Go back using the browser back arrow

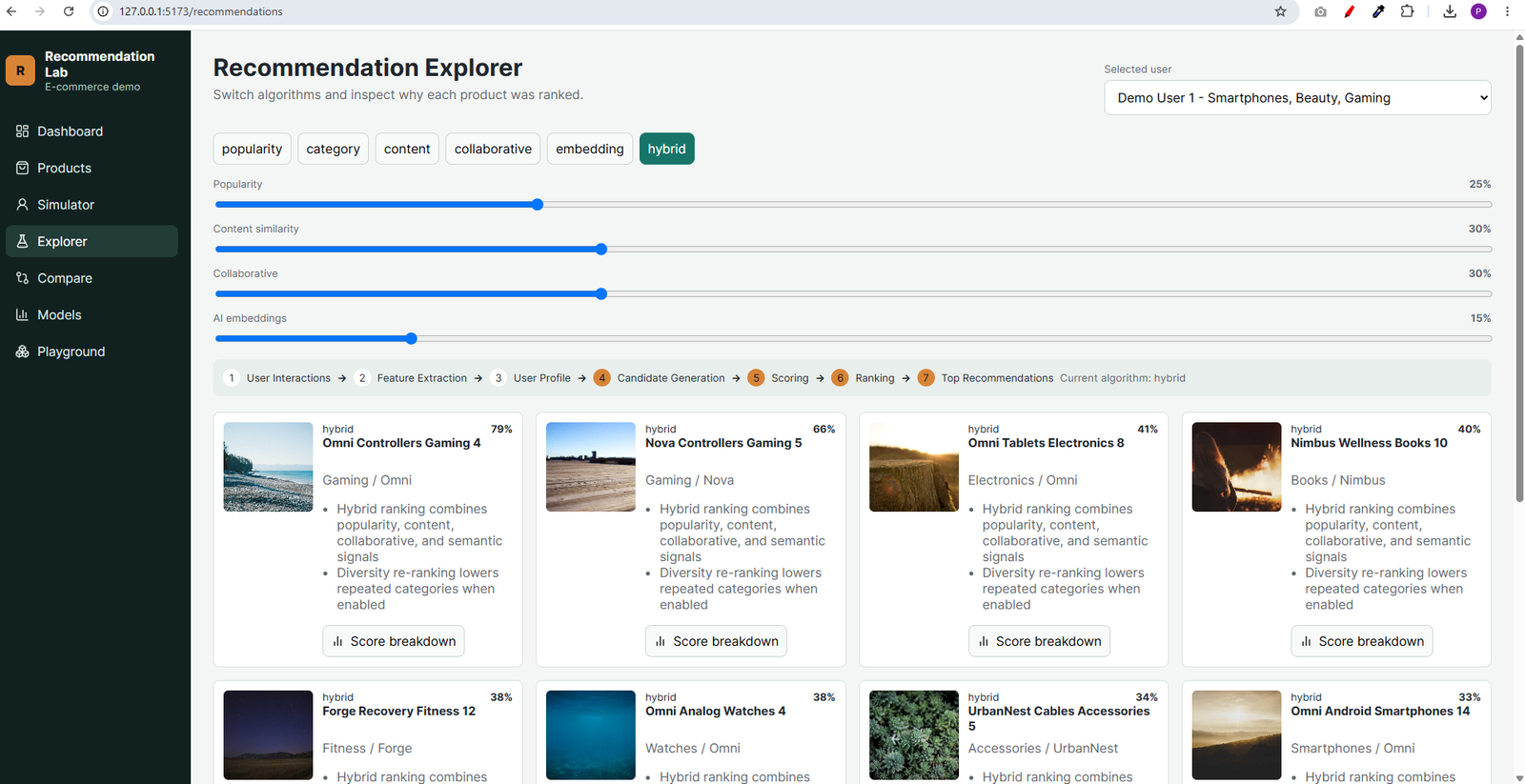point(11,11)
